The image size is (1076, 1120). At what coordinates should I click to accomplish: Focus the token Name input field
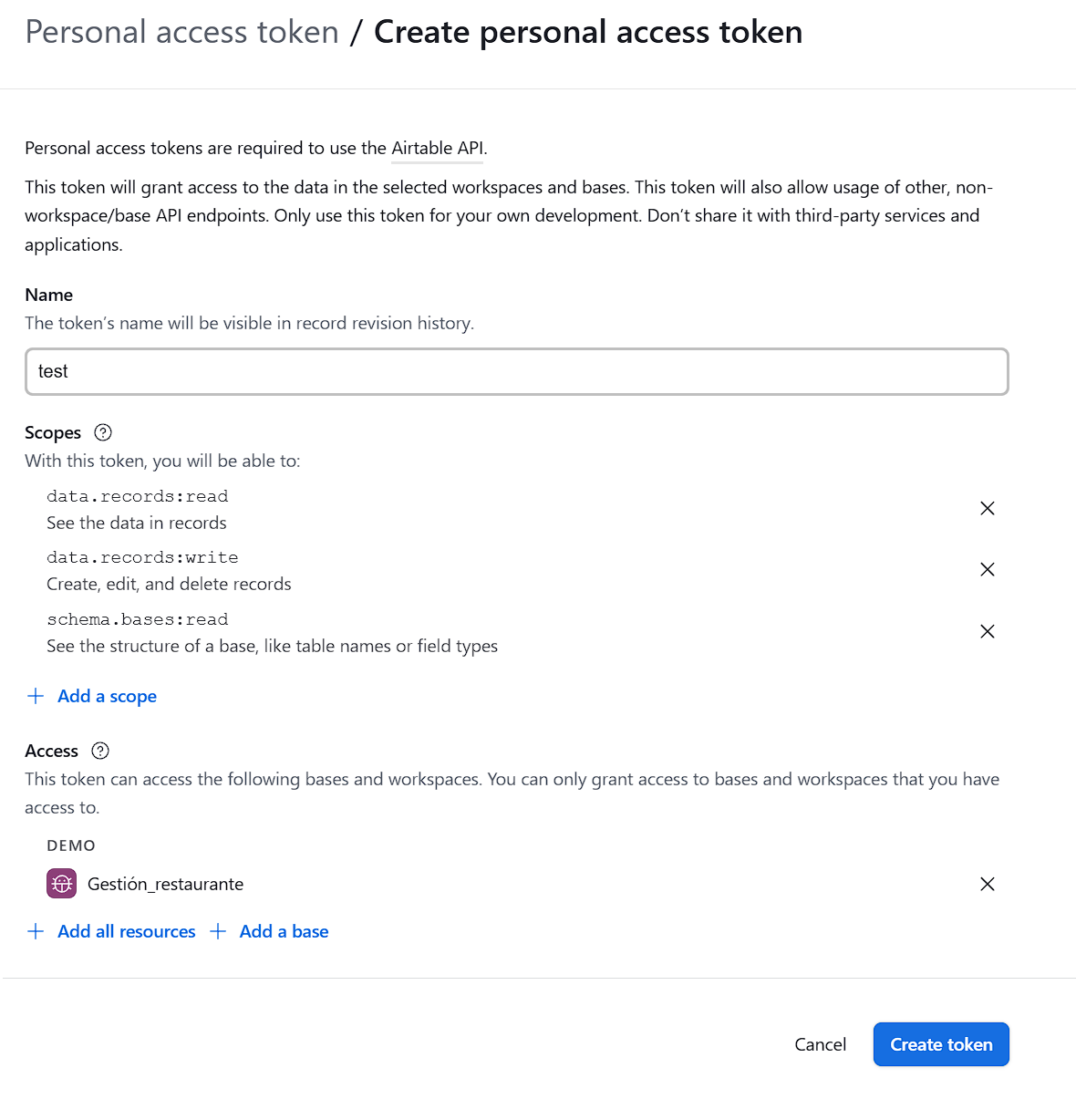516,371
